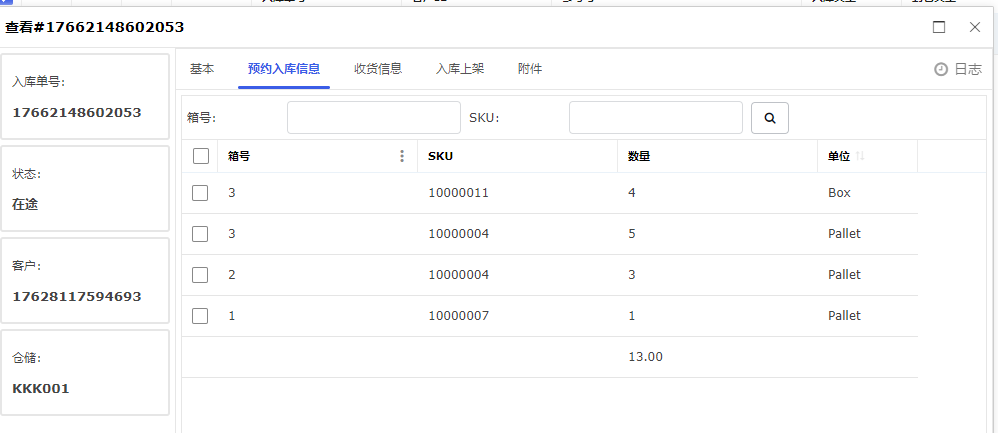998x433 pixels.
Task: Click the 仓储 value KKK001
Action: (x=41, y=388)
